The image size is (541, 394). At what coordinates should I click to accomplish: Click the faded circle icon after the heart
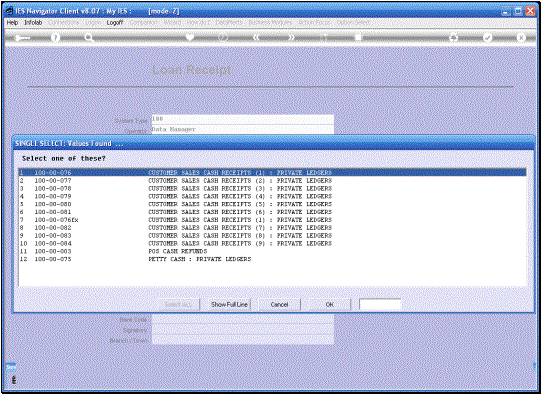click(x=223, y=37)
